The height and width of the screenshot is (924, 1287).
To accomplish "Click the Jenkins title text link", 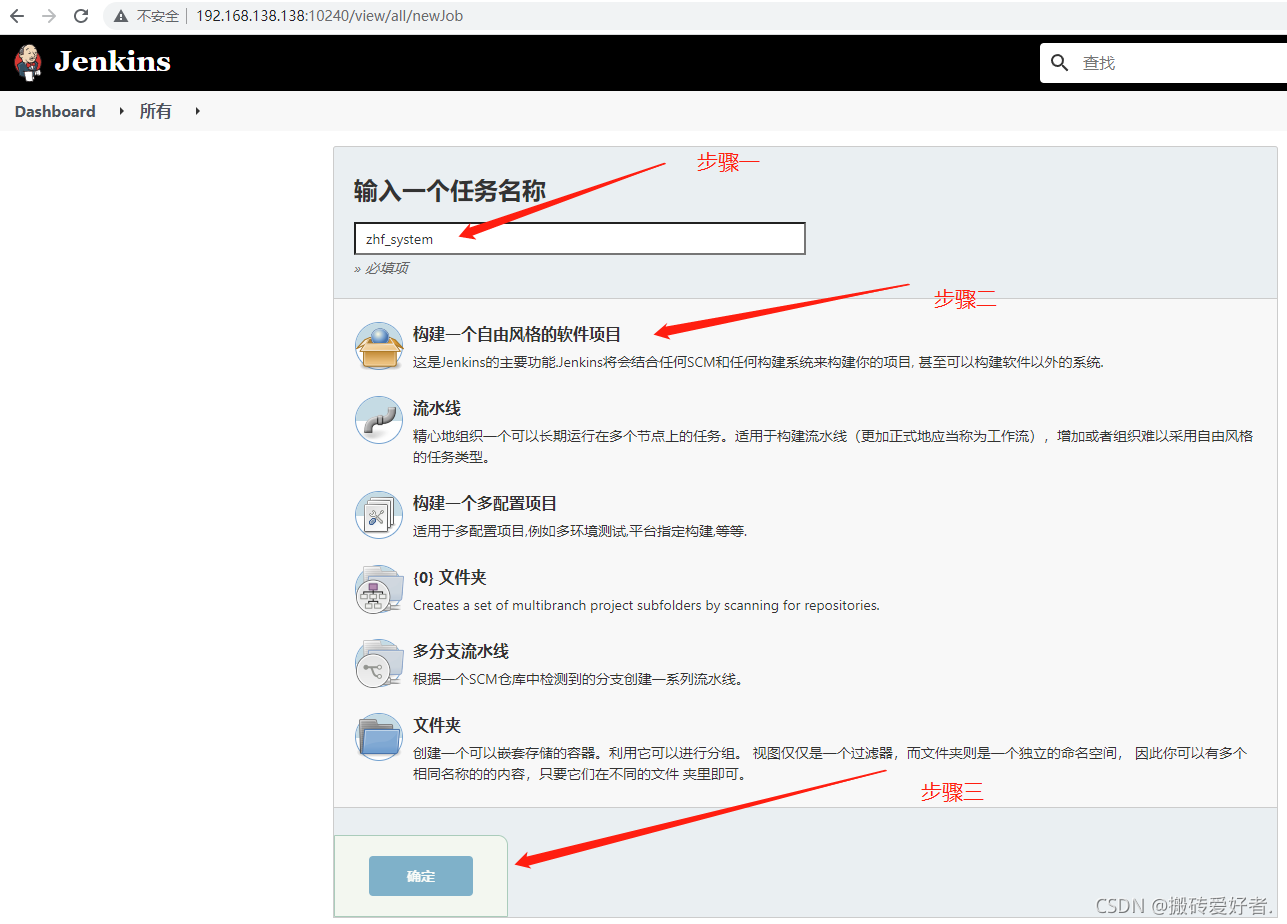I will 112,62.
